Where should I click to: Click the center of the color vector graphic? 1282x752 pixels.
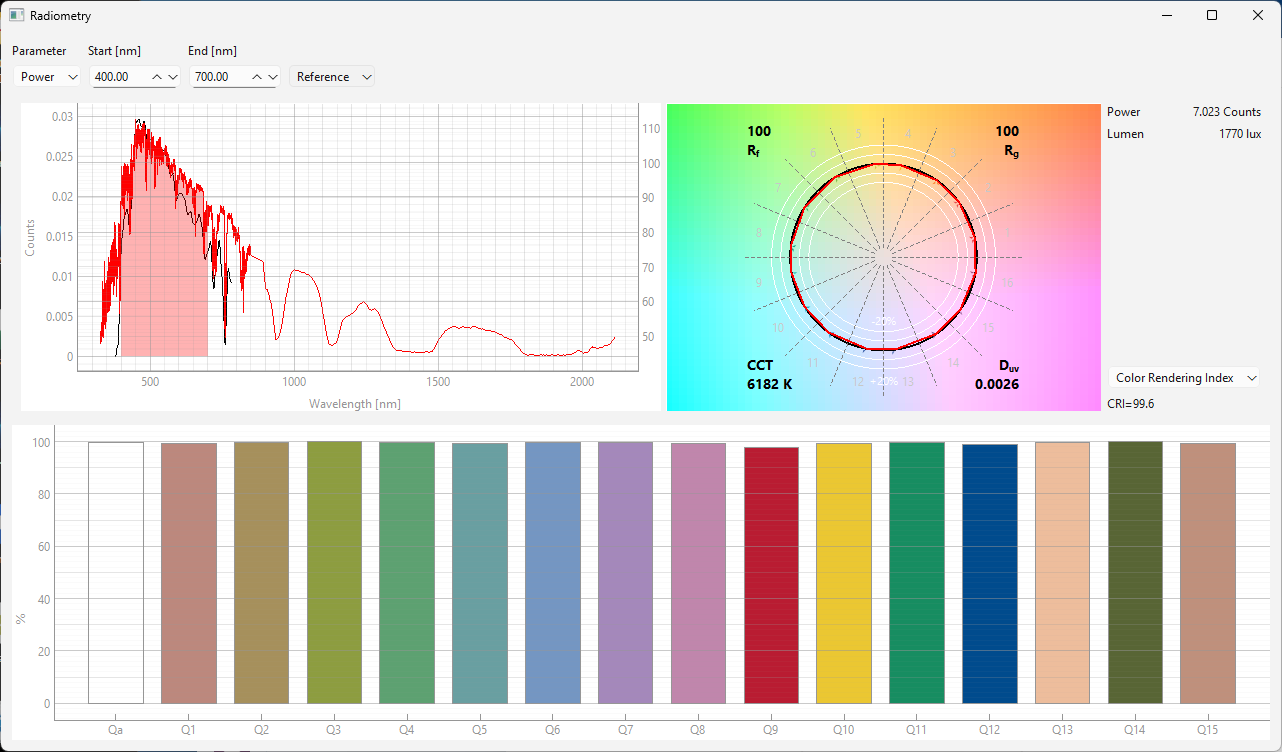(883, 257)
